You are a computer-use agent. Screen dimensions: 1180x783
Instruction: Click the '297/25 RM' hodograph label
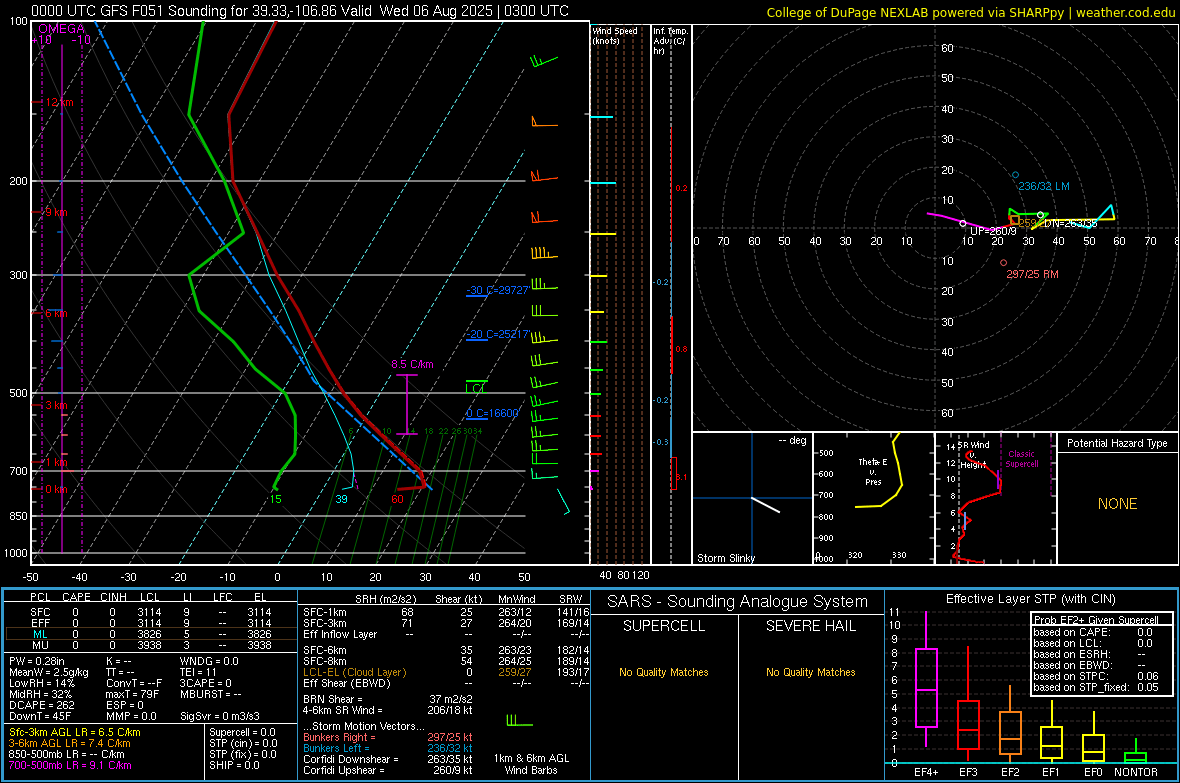pyautogui.click(x=1032, y=274)
